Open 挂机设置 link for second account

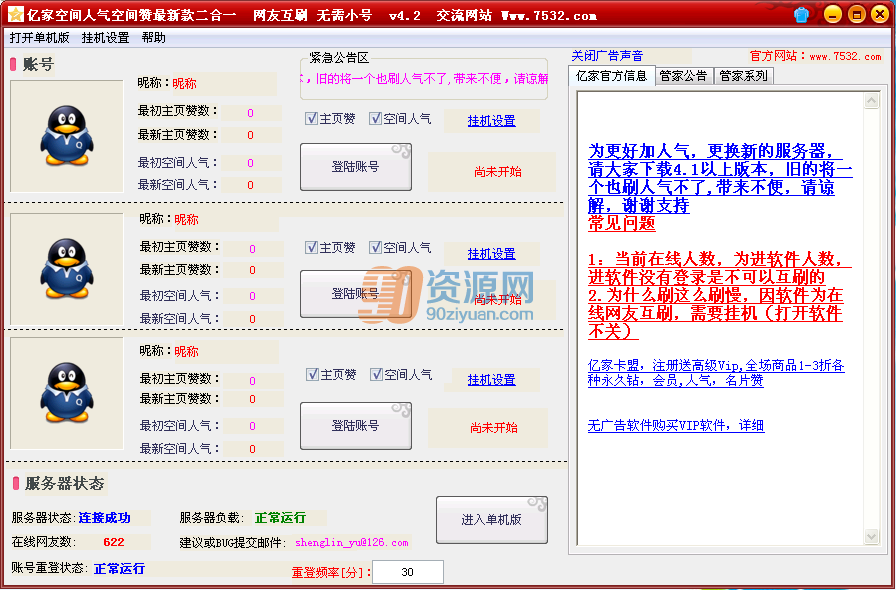(x=491, y=254)
